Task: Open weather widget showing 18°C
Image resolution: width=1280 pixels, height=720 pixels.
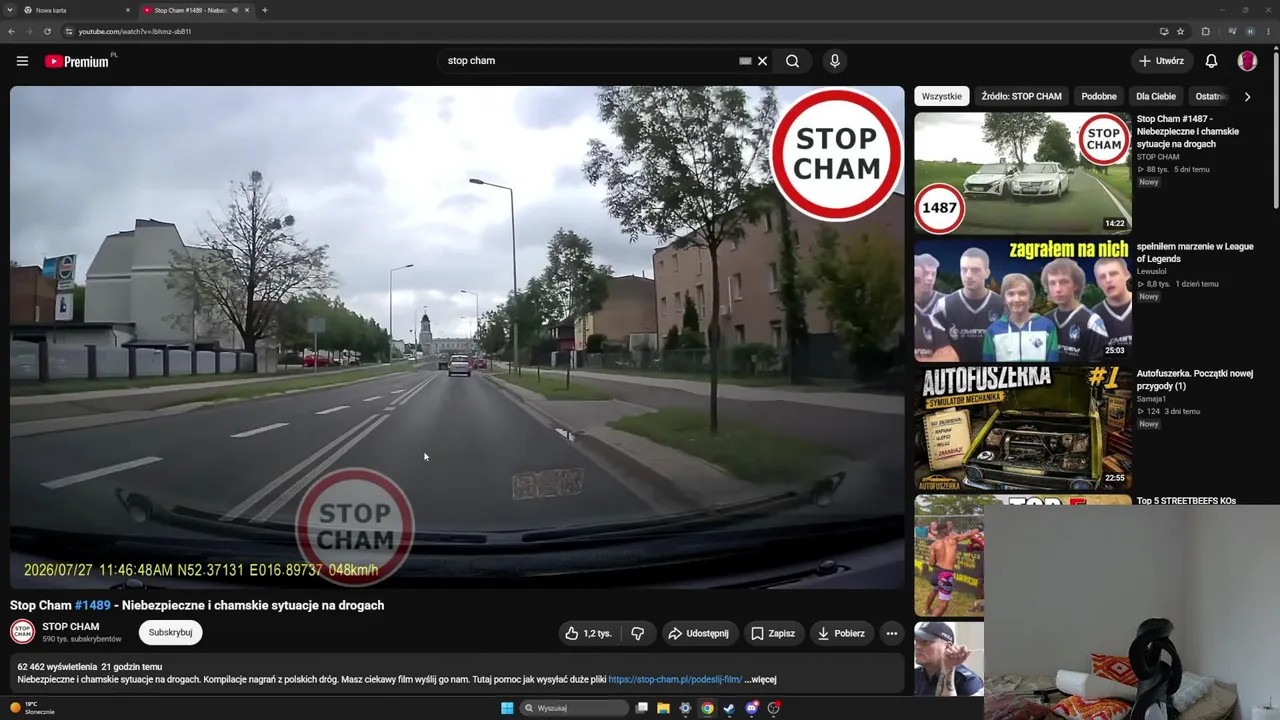Action: coord(32,708)
